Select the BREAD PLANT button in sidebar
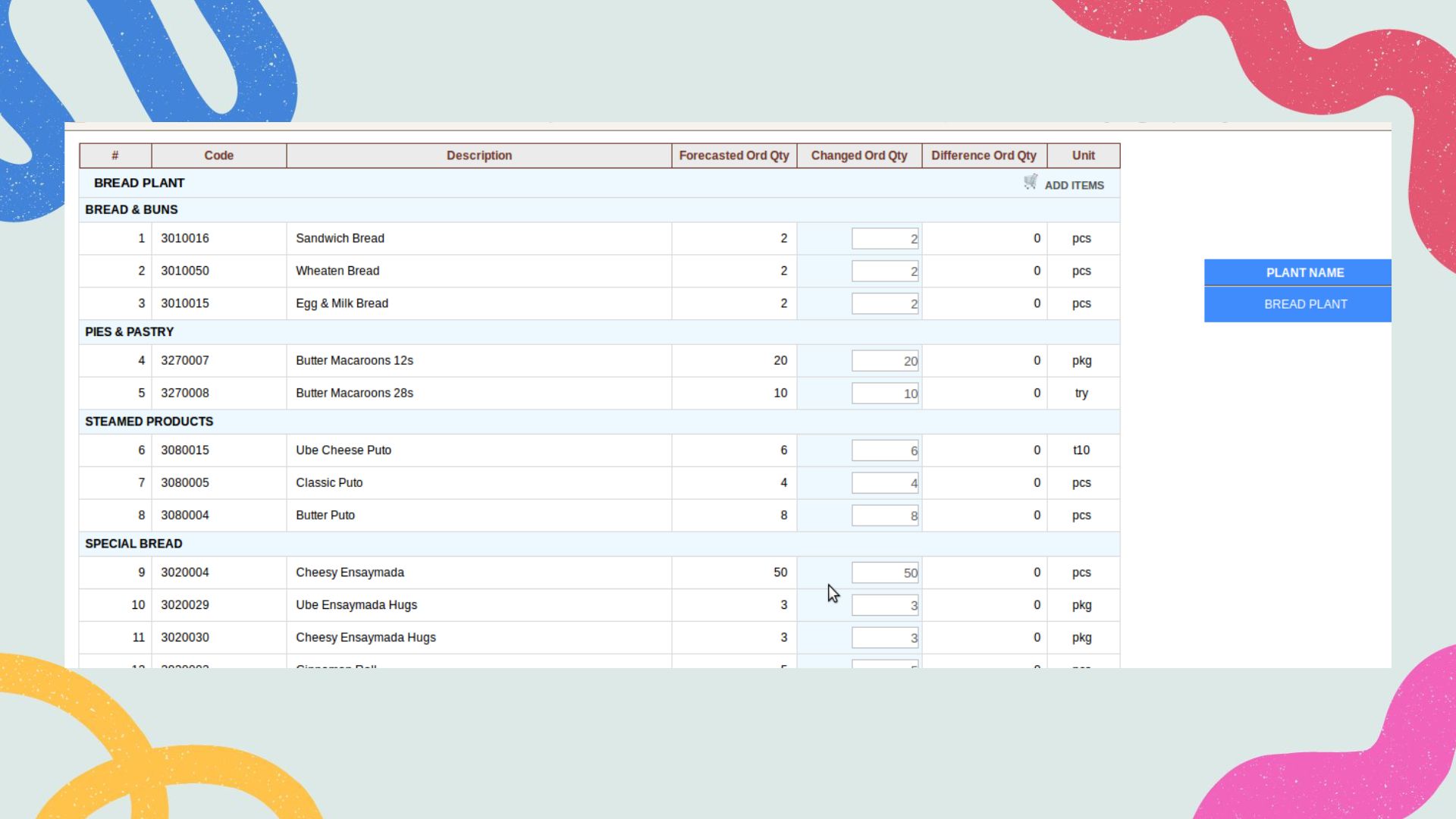The width and height of the screenshot is (1456, 819). tap(1304, 304)
